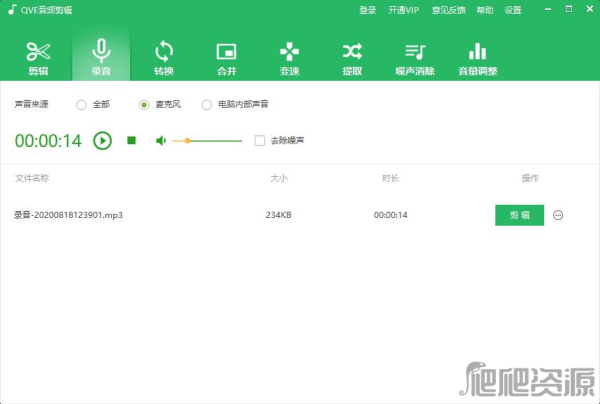The height and width of the screenshot is (404, 600).
Task: Click the green 剪辑 button for the recording
Action: pos(520,215)
